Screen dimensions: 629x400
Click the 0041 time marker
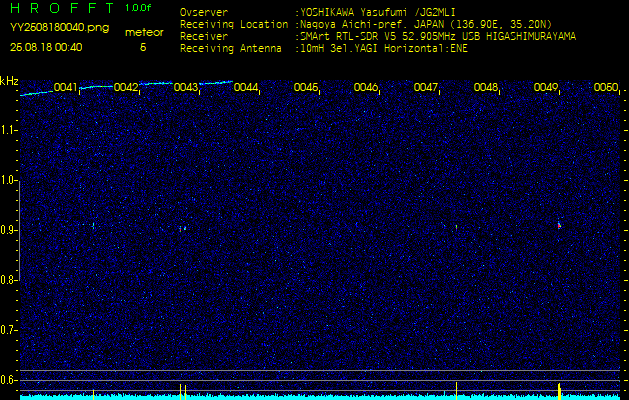(x=65, y=87)
